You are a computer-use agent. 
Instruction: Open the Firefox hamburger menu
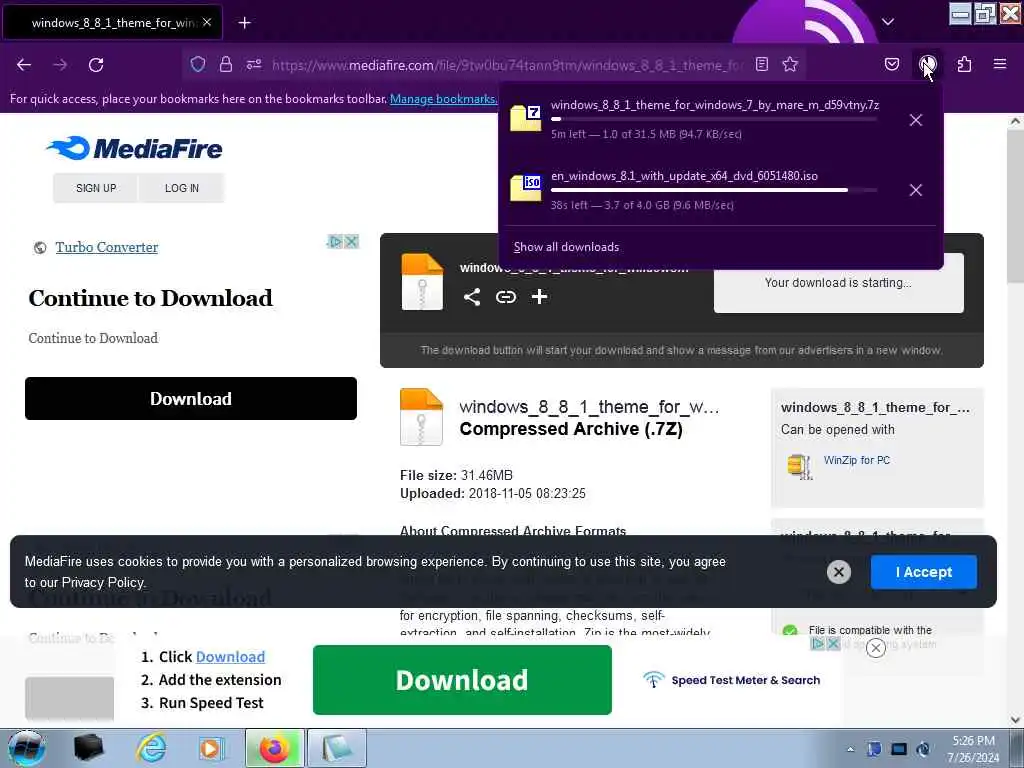[x=1000, y=64]
